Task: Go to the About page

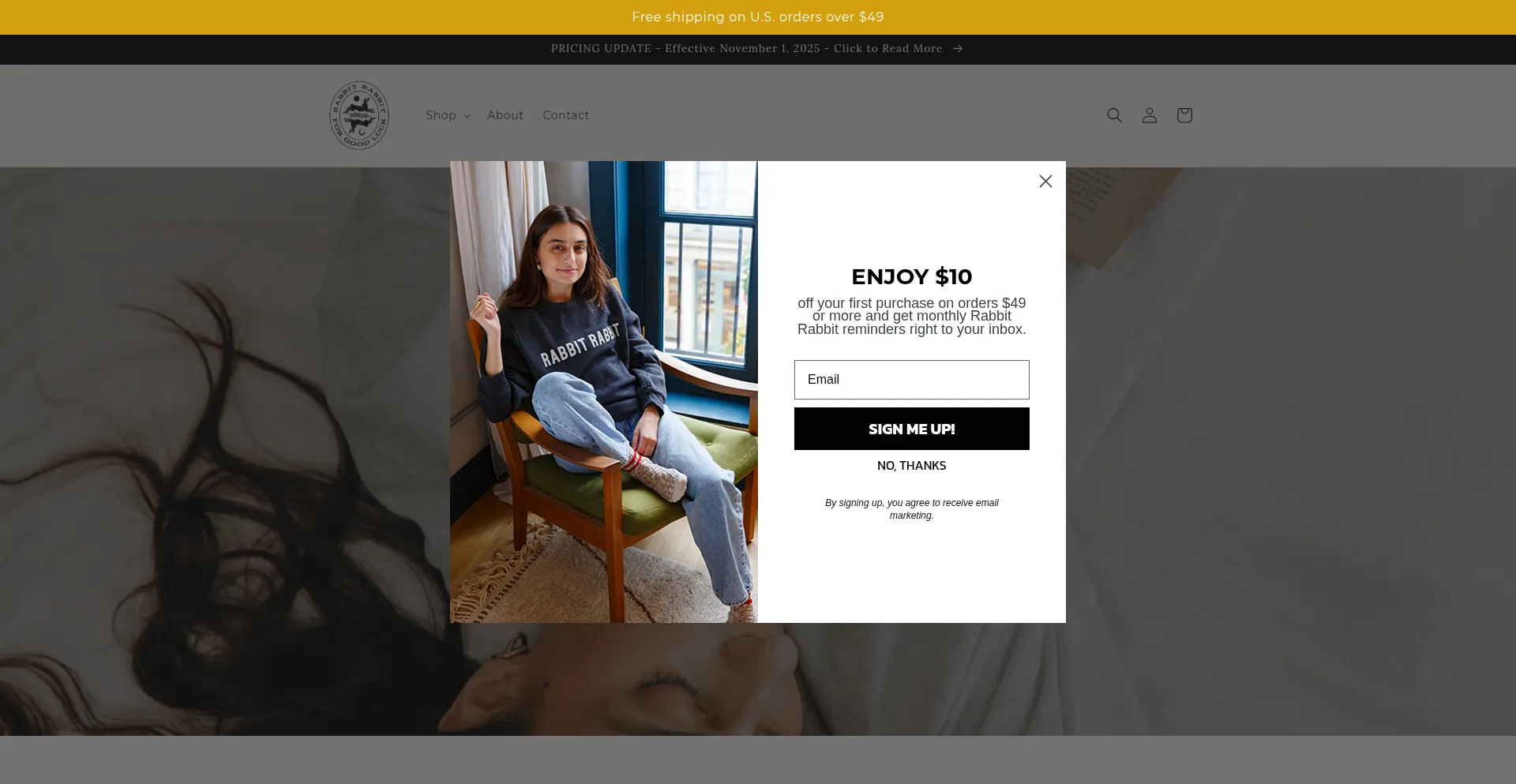Action: click(x=505, y=115)
